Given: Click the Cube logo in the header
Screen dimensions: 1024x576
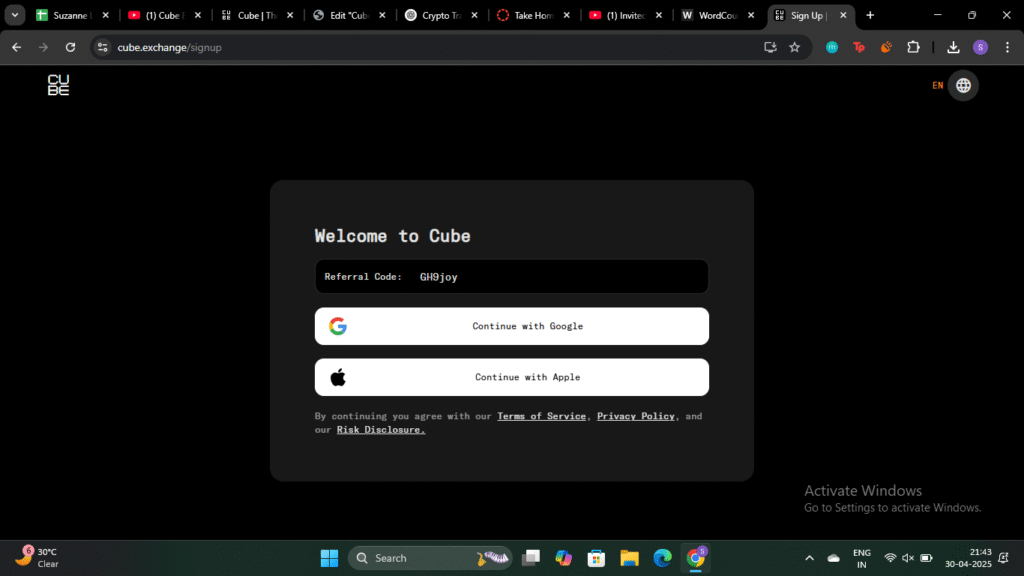Looking at the screenshot, I should click(x=58, y=85).
